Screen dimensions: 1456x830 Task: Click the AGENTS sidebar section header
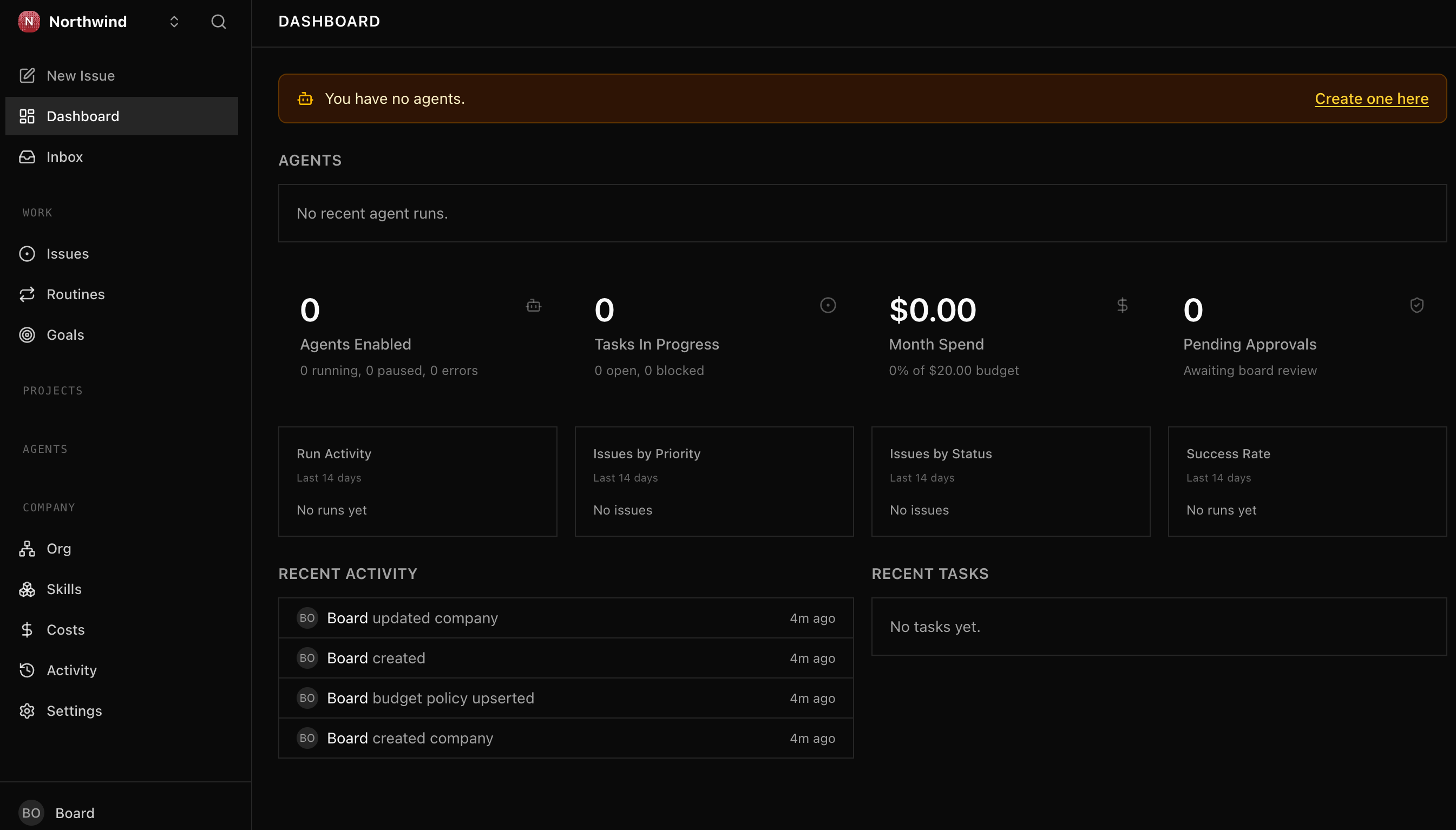pos(45,449)
